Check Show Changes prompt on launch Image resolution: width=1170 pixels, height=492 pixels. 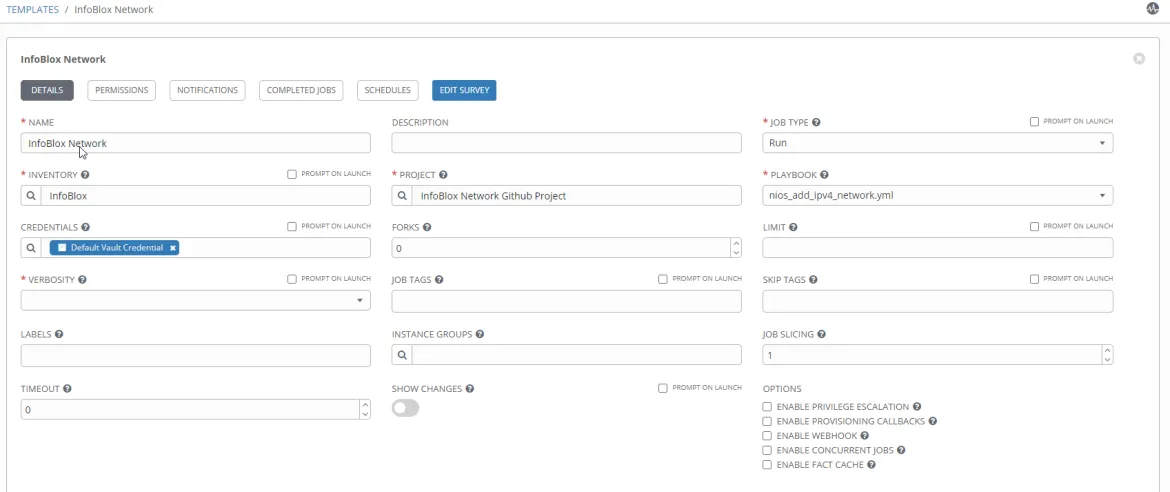coord(663,387)
